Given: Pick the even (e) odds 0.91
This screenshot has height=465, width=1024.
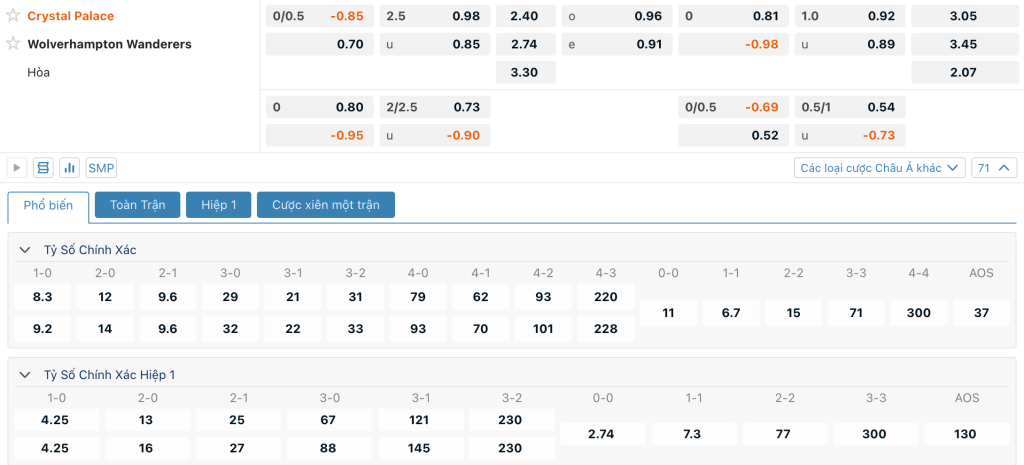Looking at the screenshot, I should 617,44.
